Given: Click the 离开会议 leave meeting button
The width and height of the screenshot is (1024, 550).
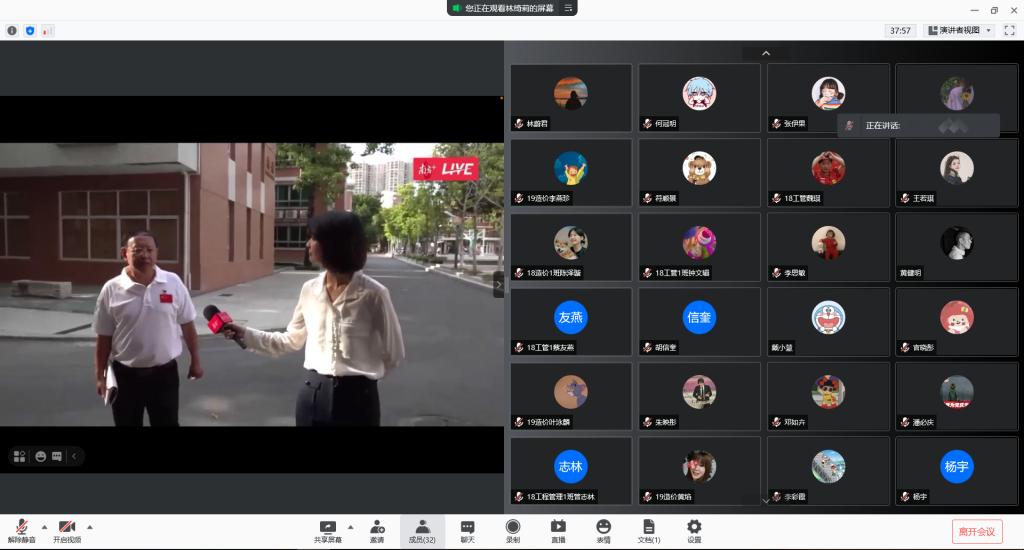Looking at the screenshot, I should [x=976, y=531].
